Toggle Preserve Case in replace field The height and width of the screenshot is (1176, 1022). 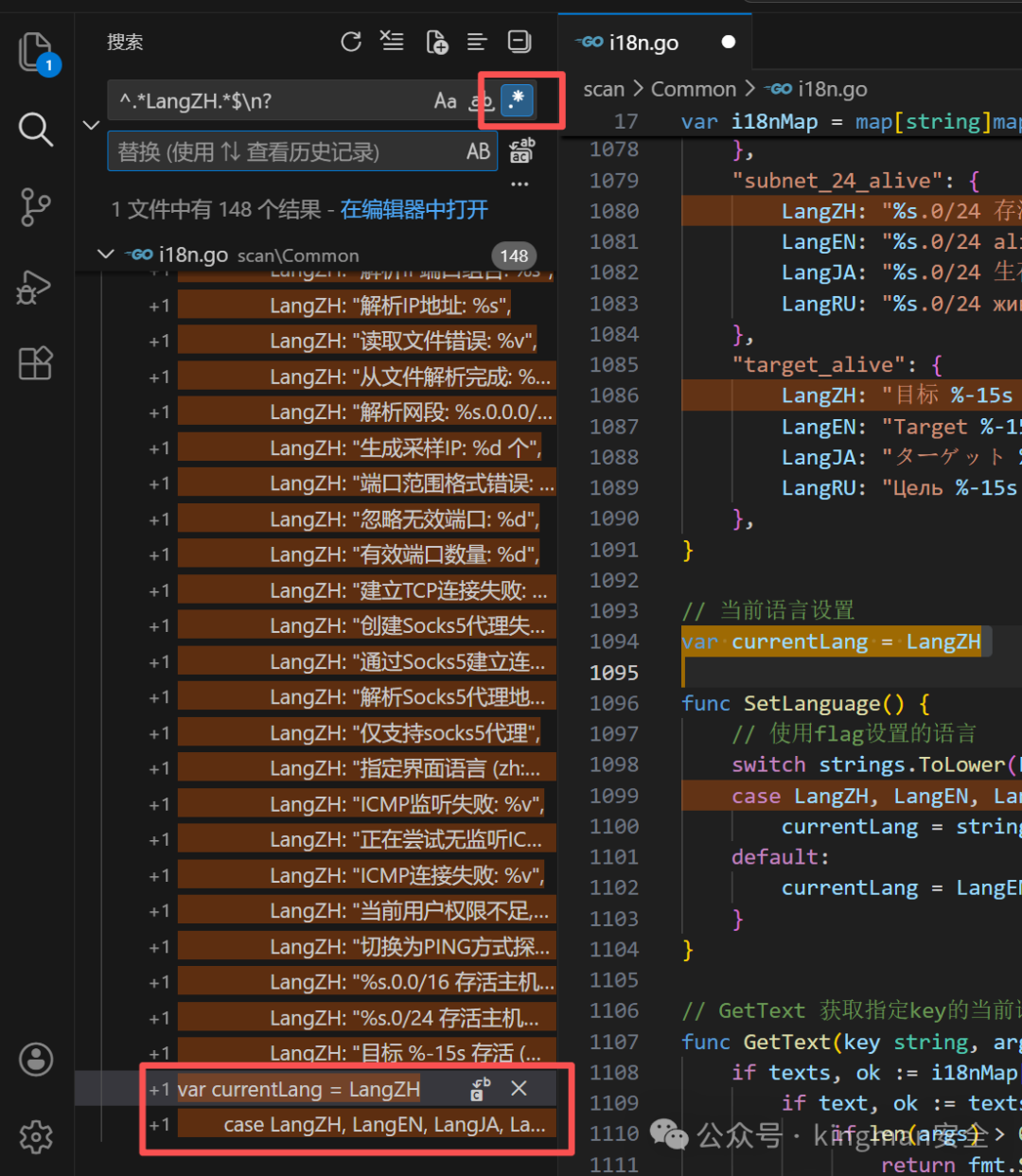click(479, 151)
